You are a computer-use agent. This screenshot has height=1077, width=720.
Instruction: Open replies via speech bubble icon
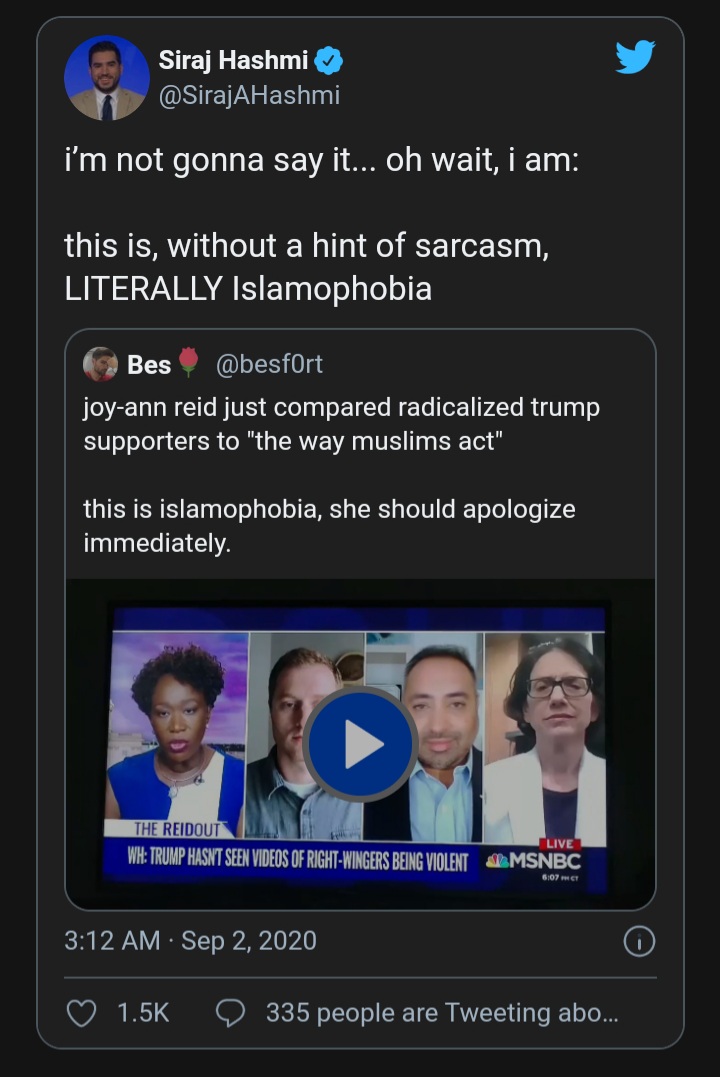230,1013
